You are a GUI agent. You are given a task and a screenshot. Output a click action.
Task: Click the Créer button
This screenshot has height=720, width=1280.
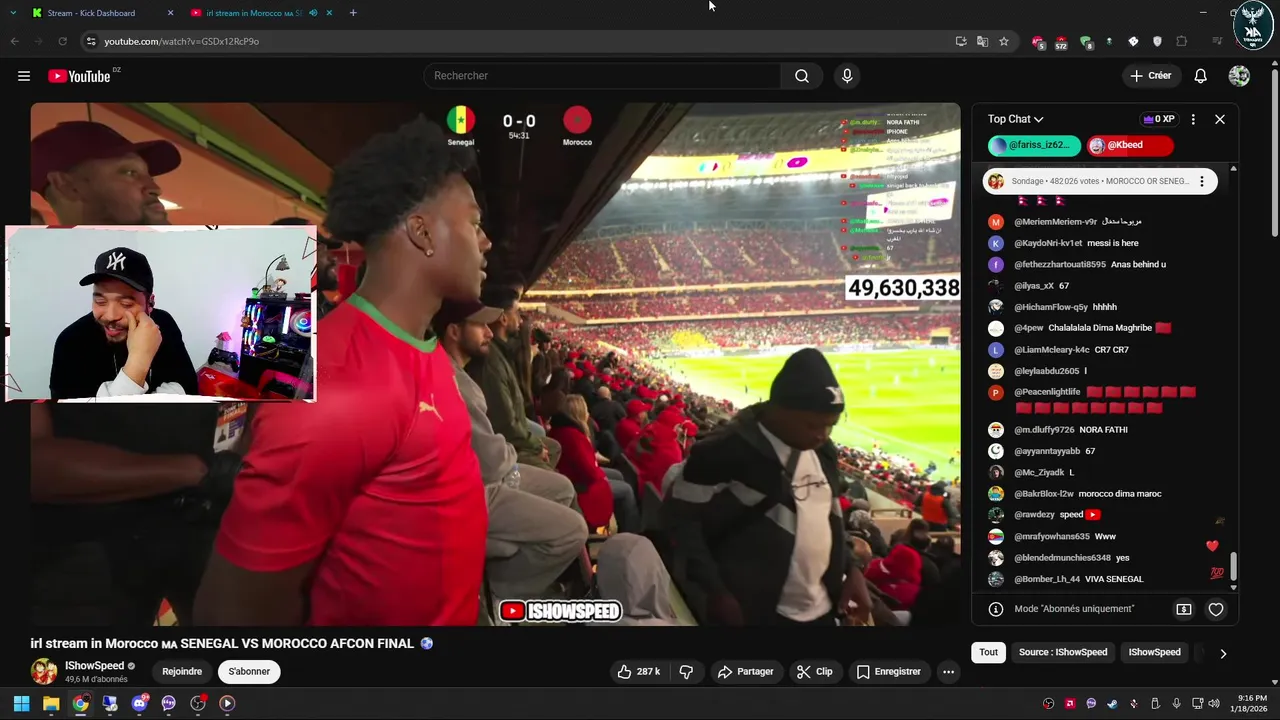1150,76
